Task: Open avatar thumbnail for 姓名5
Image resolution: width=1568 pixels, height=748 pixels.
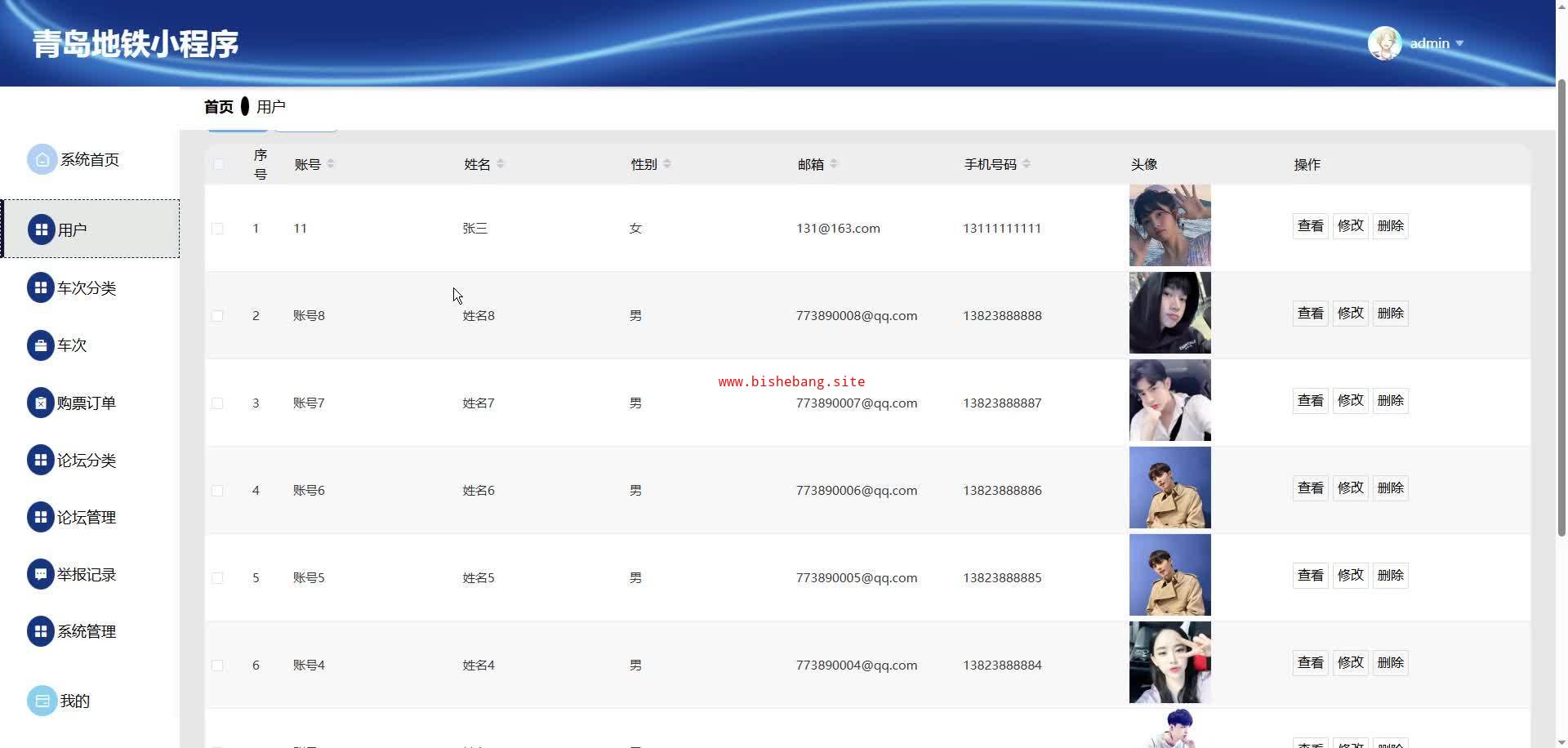Action: 1170,575
